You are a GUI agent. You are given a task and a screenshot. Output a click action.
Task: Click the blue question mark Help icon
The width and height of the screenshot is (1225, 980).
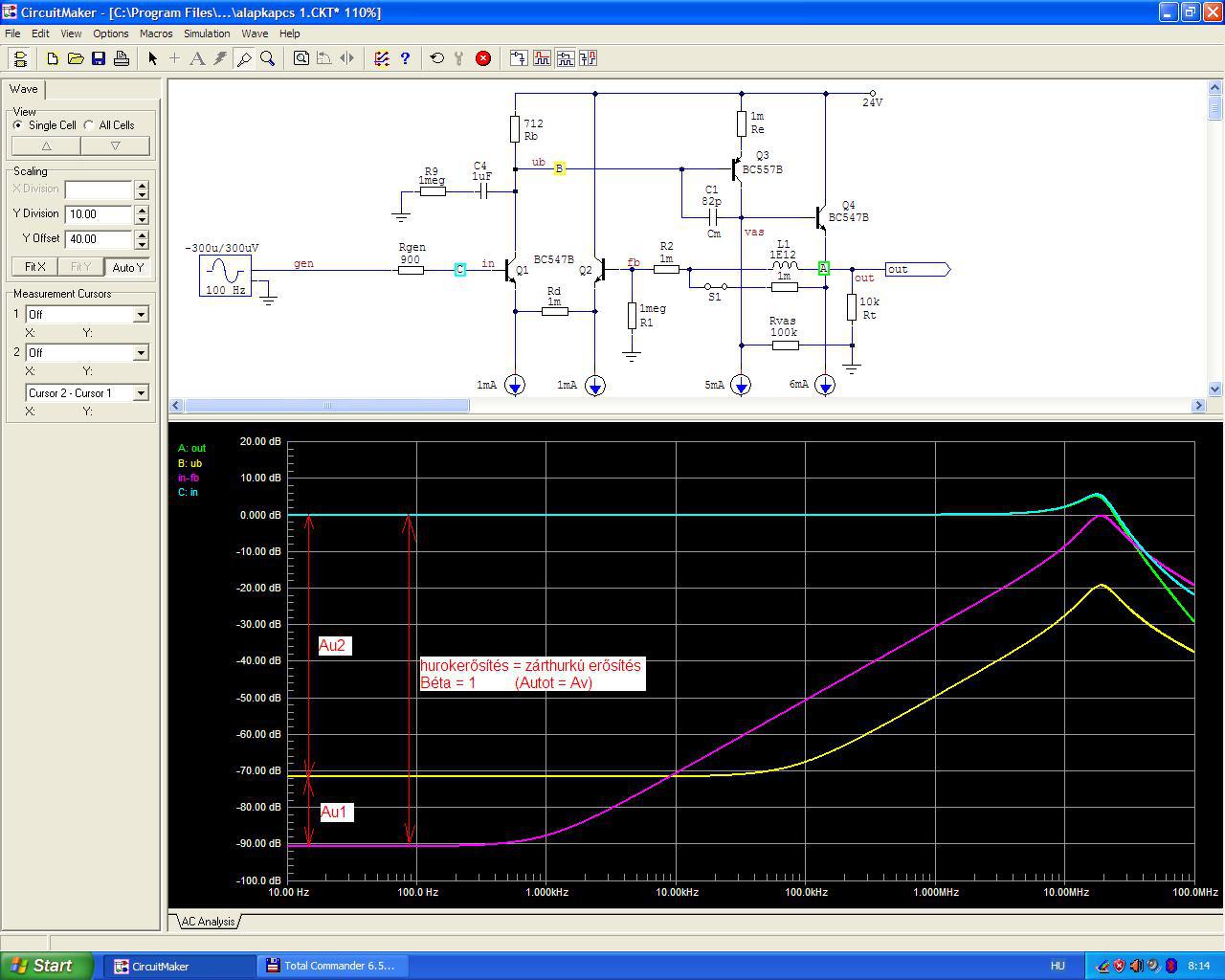coord(405,58)
